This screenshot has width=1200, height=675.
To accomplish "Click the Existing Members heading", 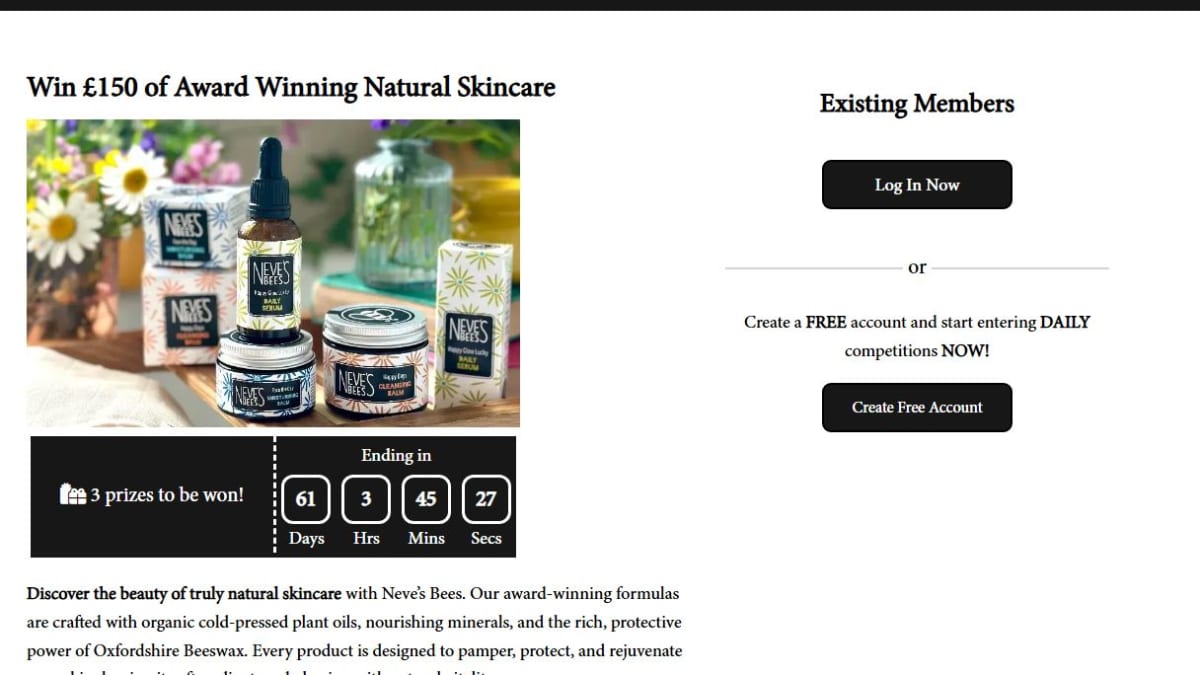I will tap(917, 104).
